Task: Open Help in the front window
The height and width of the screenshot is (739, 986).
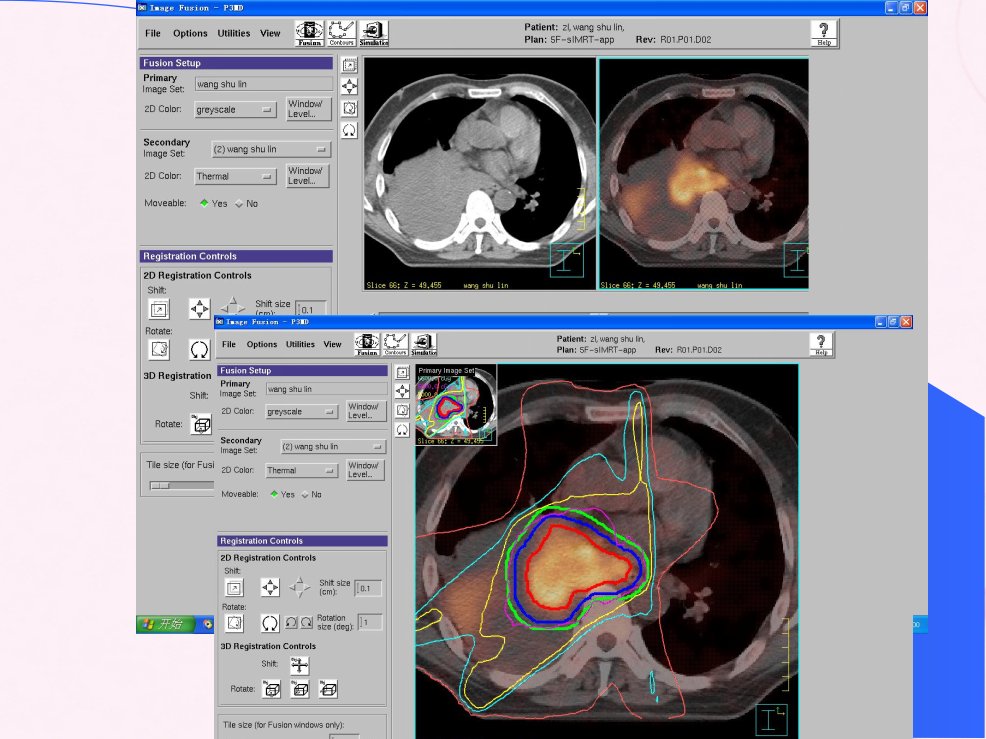Action: tap(821, 344)
